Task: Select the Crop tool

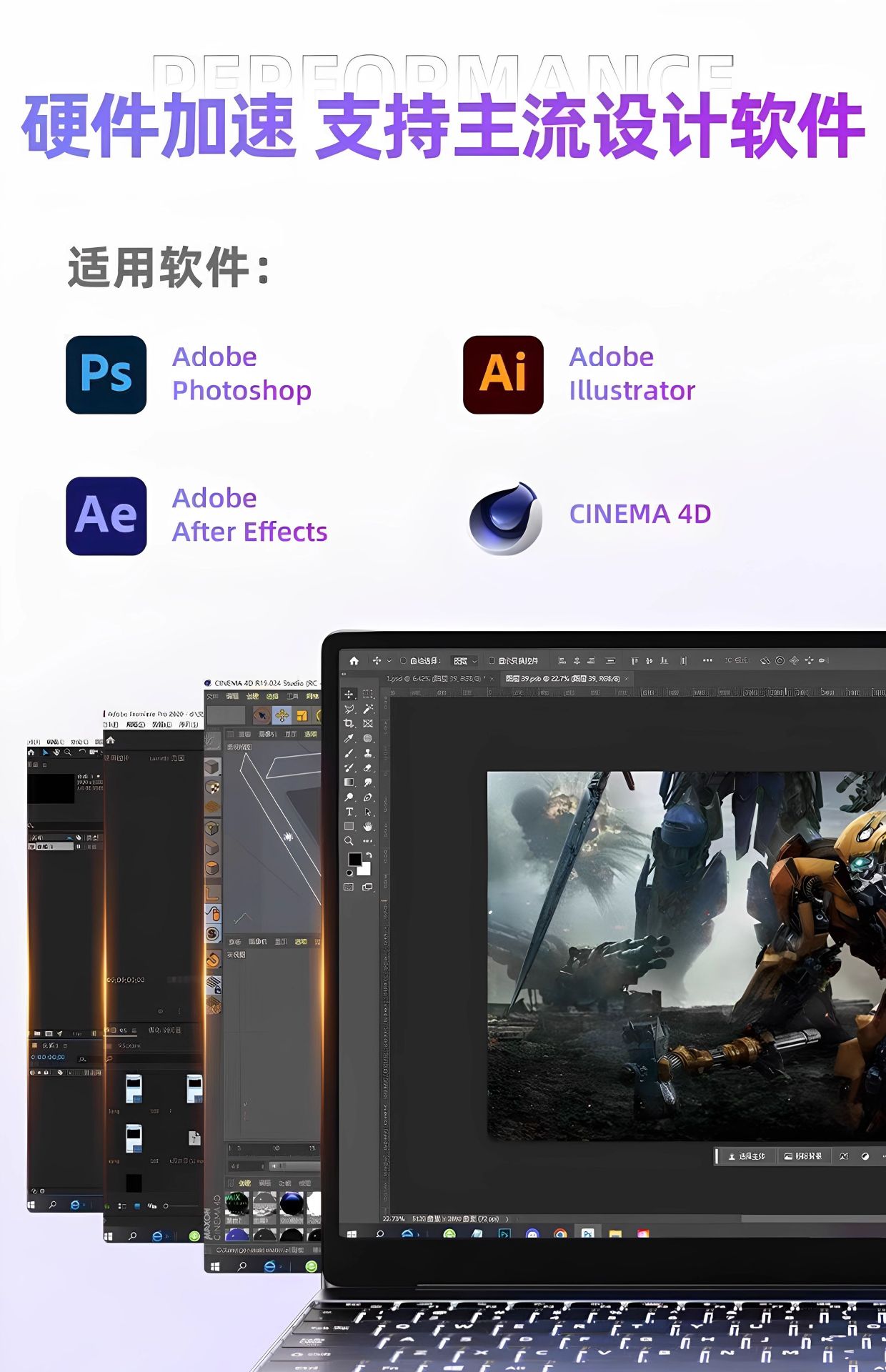Action: pos(349,723)
